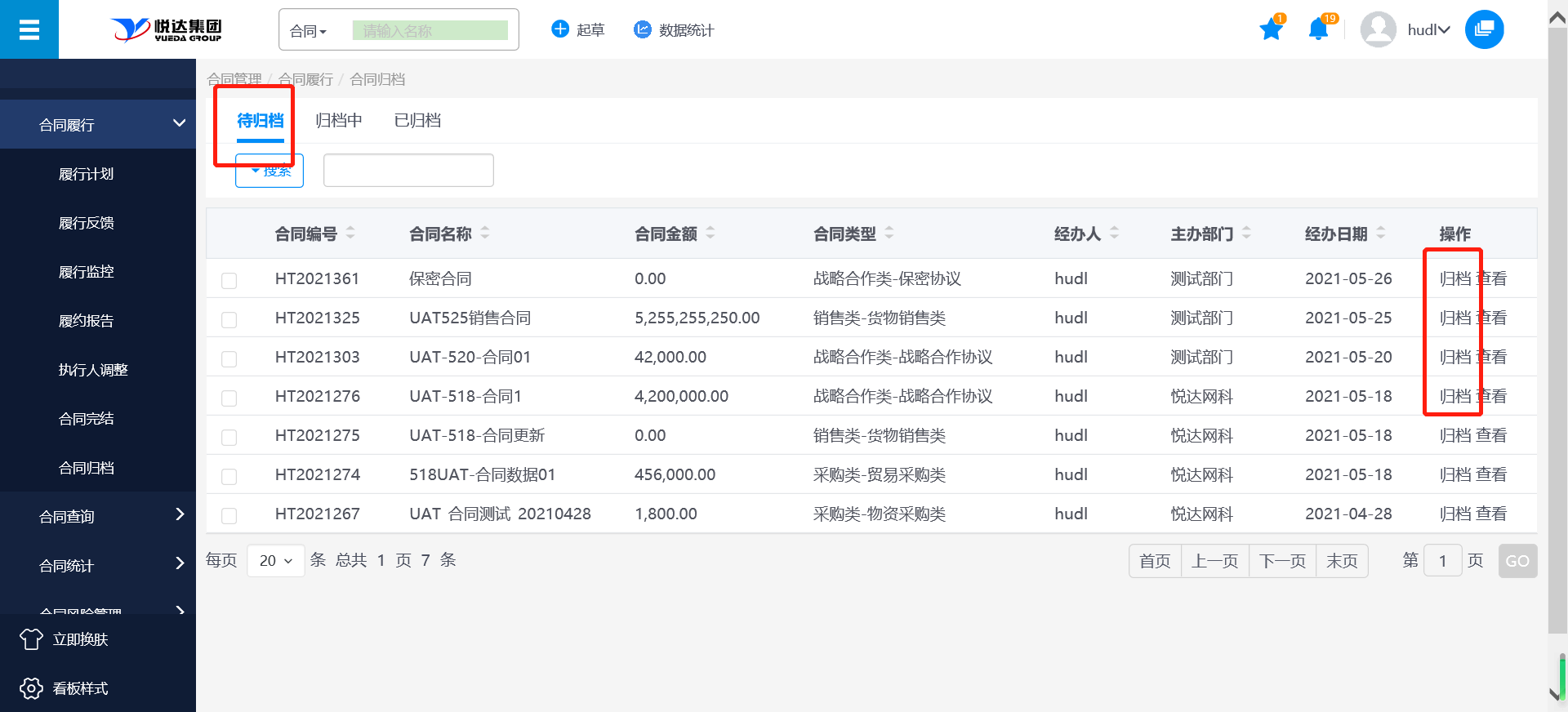Click the 看板样式 gear icon
This screenshot has height=712, width=1568.
point(31,688)
